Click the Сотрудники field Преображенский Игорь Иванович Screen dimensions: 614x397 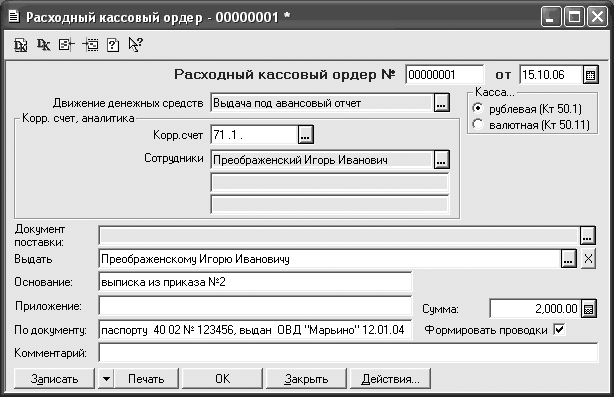click(322, 160)
